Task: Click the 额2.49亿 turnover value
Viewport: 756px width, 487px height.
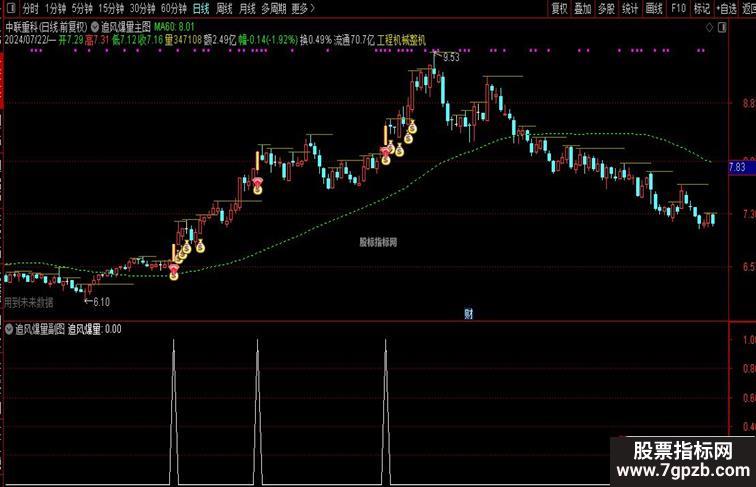Action: coord(220,40)
